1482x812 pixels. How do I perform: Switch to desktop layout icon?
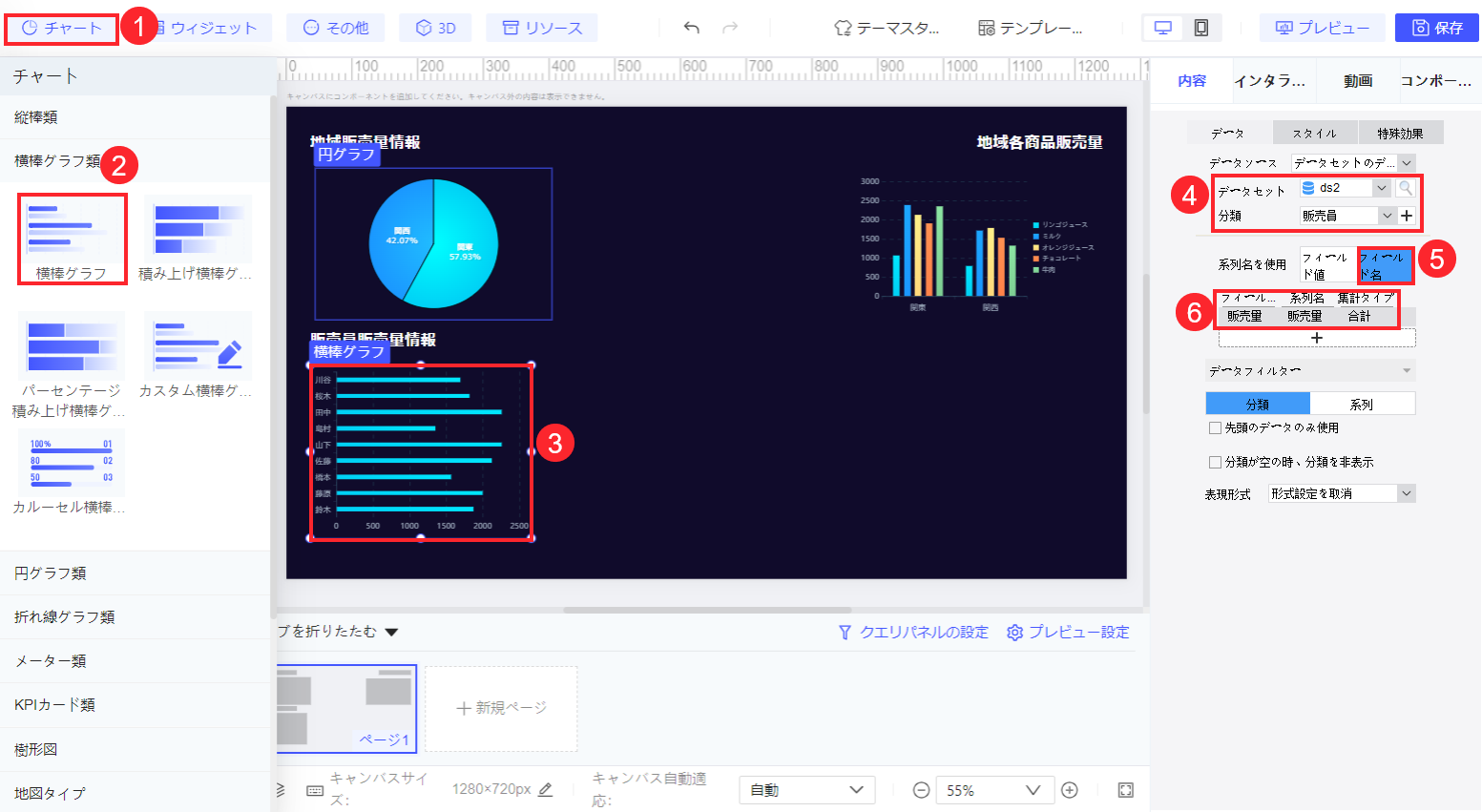[1163, 28]
